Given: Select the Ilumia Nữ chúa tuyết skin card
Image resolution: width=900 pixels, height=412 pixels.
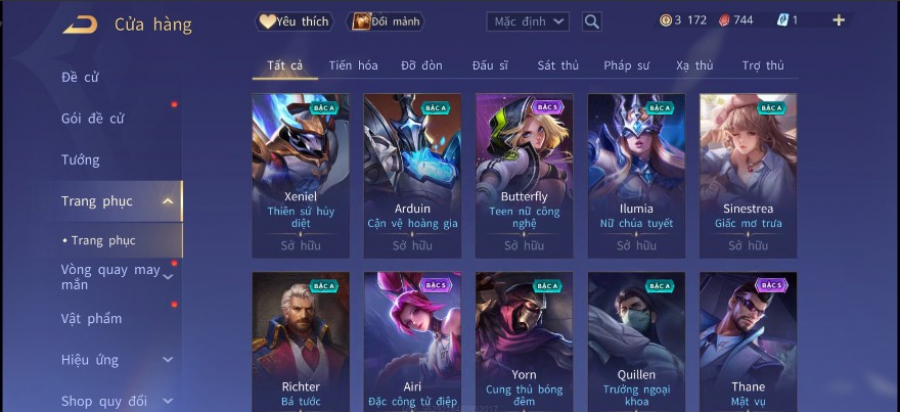Looking at the screenshot, I should pyautogui.click(x=636, y=176).
